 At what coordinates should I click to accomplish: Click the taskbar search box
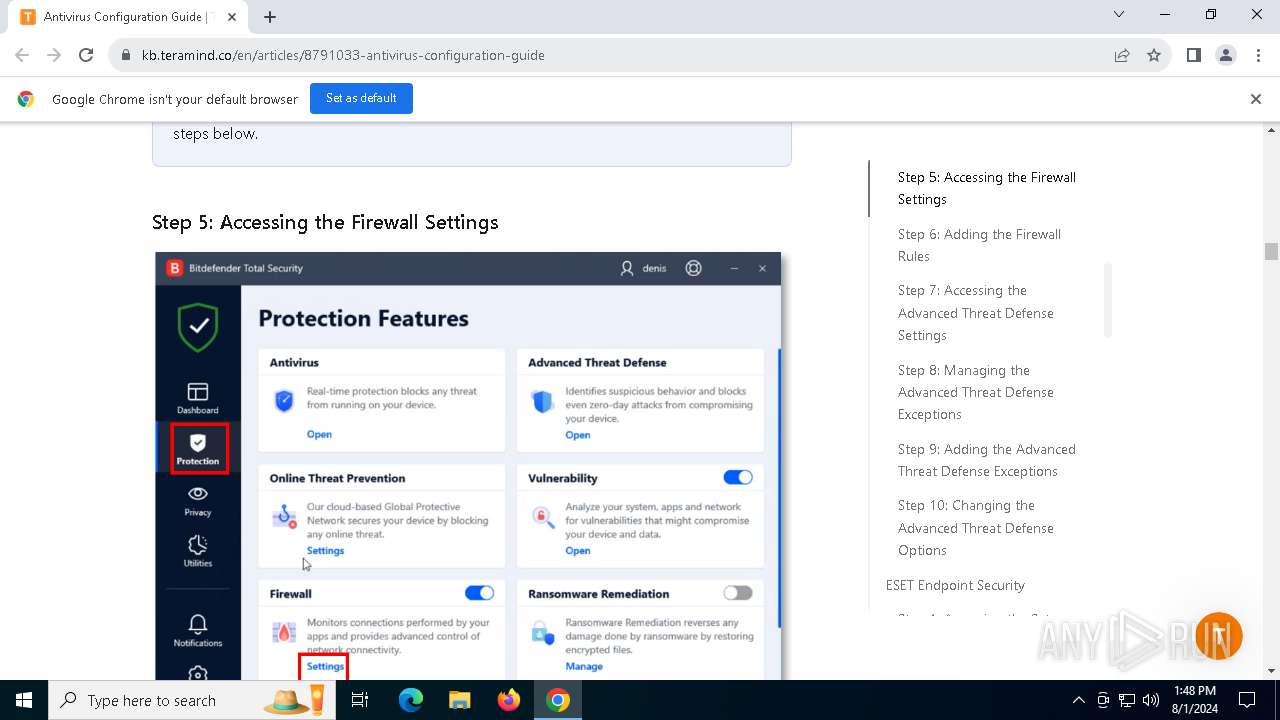pyautogui.click(x=190, y=700)
